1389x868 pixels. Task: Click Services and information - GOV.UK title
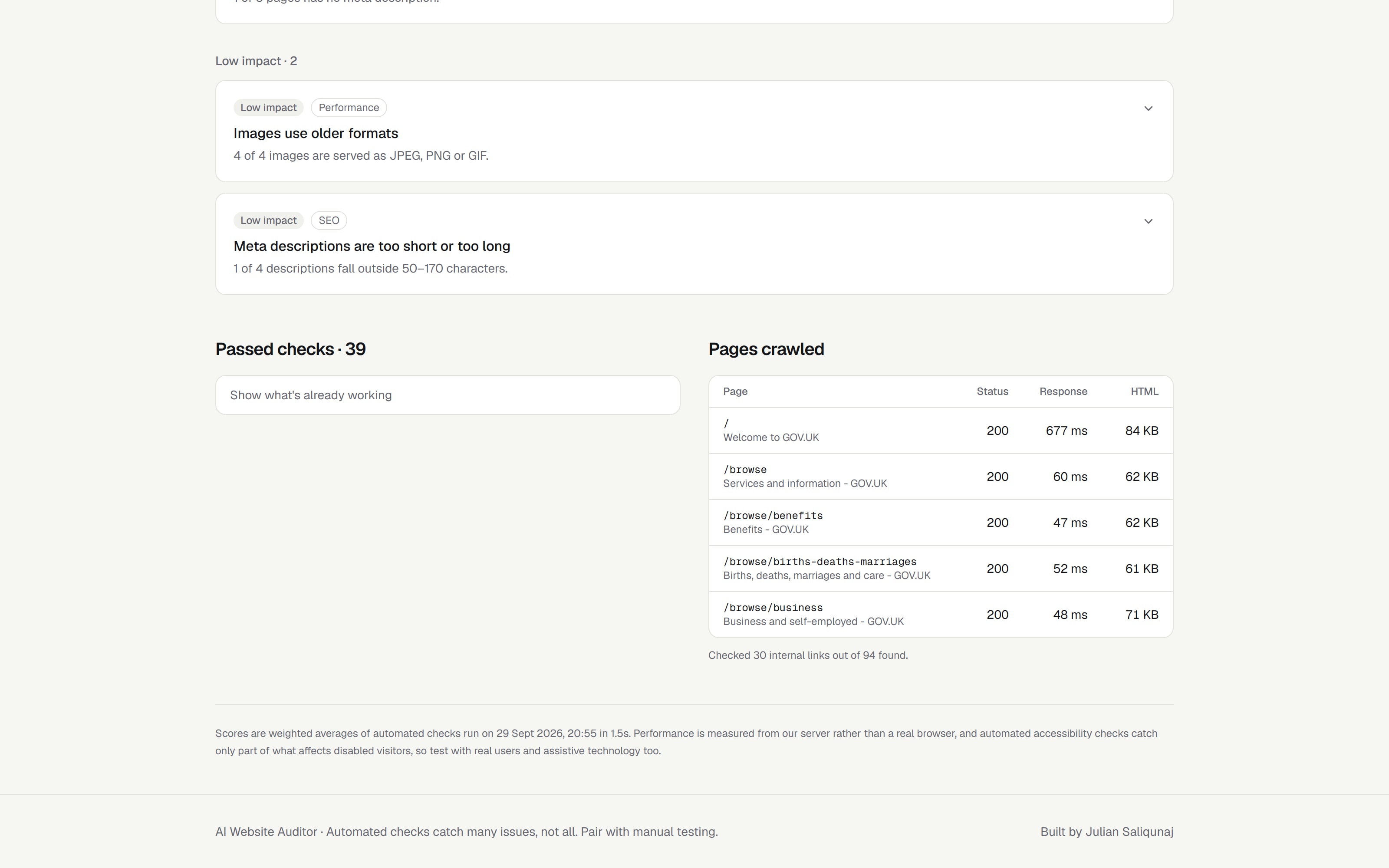(805, 483)
